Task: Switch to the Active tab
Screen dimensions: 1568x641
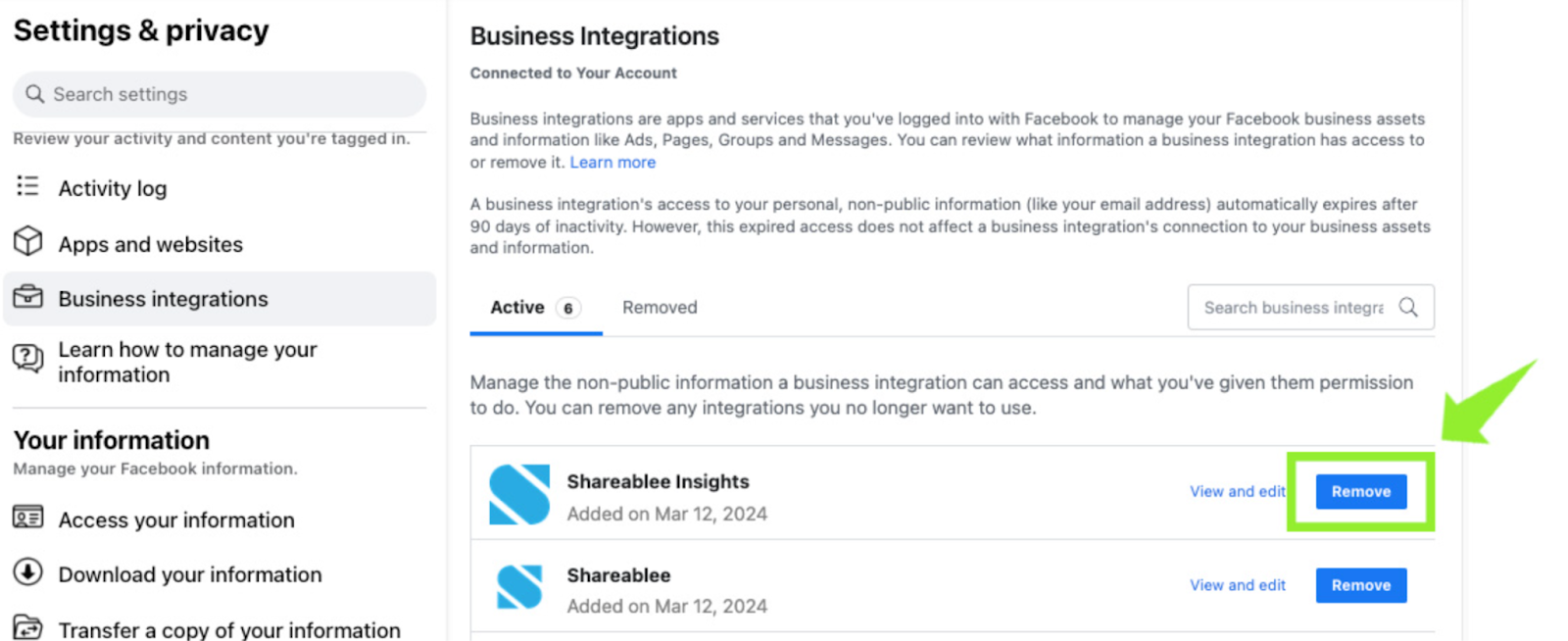Action: [517, 308]
